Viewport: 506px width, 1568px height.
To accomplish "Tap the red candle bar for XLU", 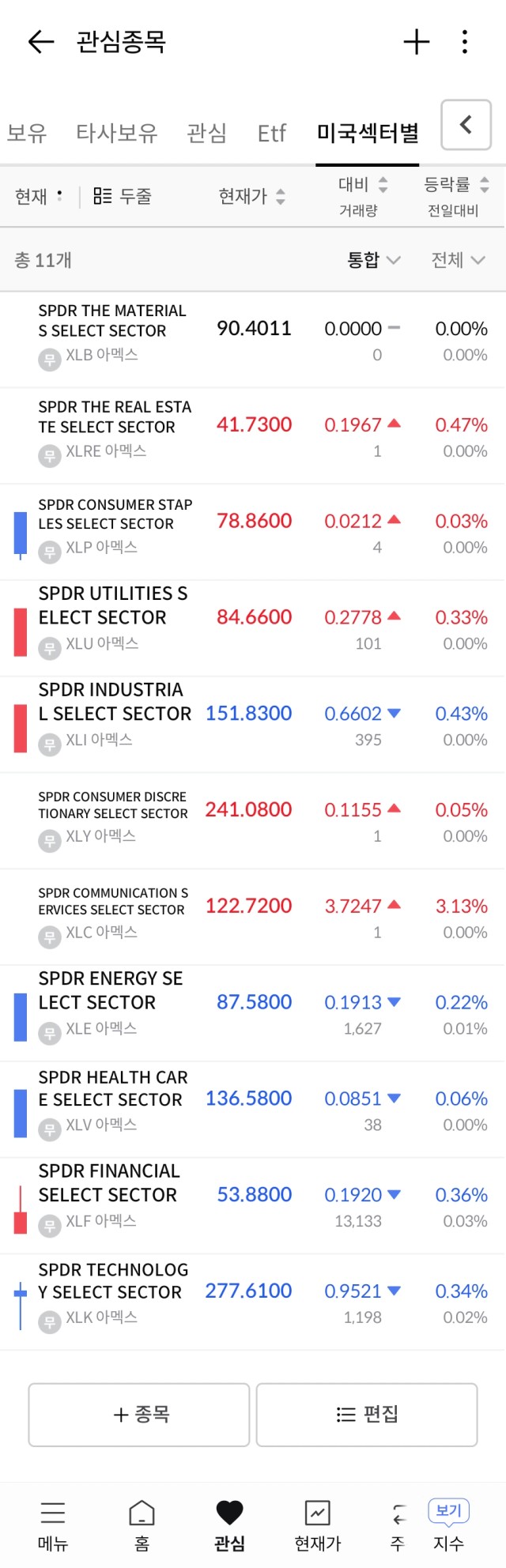I will point(21,631).
